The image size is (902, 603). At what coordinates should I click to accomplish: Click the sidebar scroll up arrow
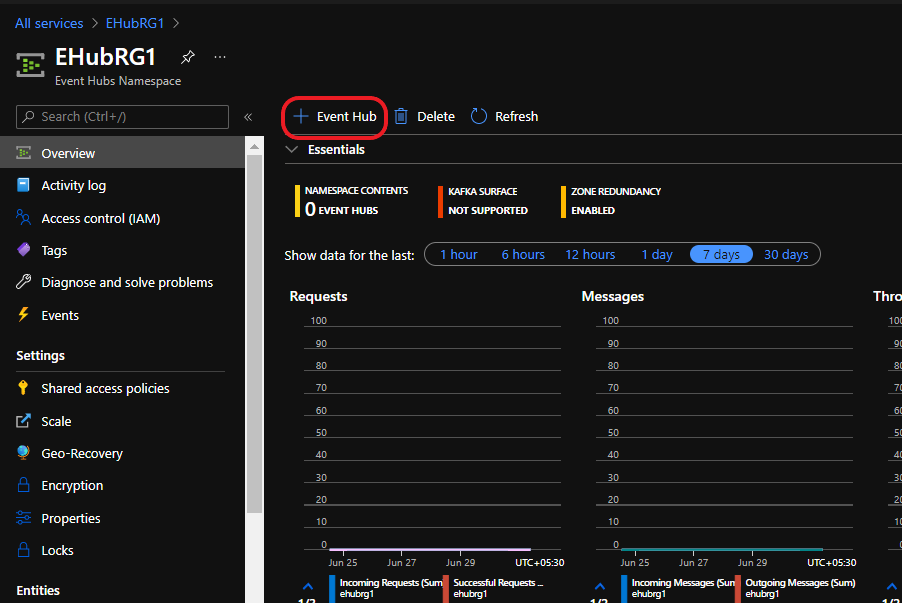[254, 147]
